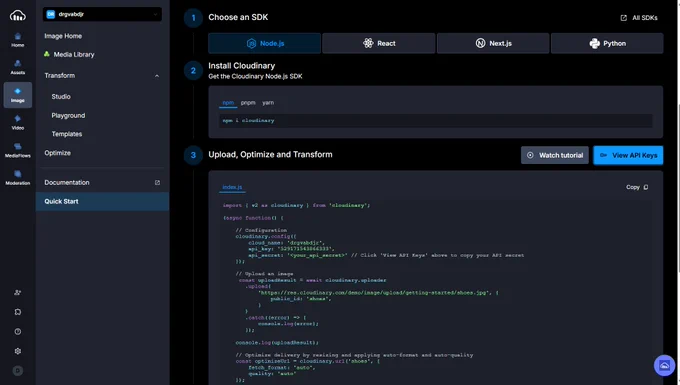Open the drgvabdjr cloud selector dropdown
The width and height of the screenshot is (680, 385).
[x=102, y=14]
